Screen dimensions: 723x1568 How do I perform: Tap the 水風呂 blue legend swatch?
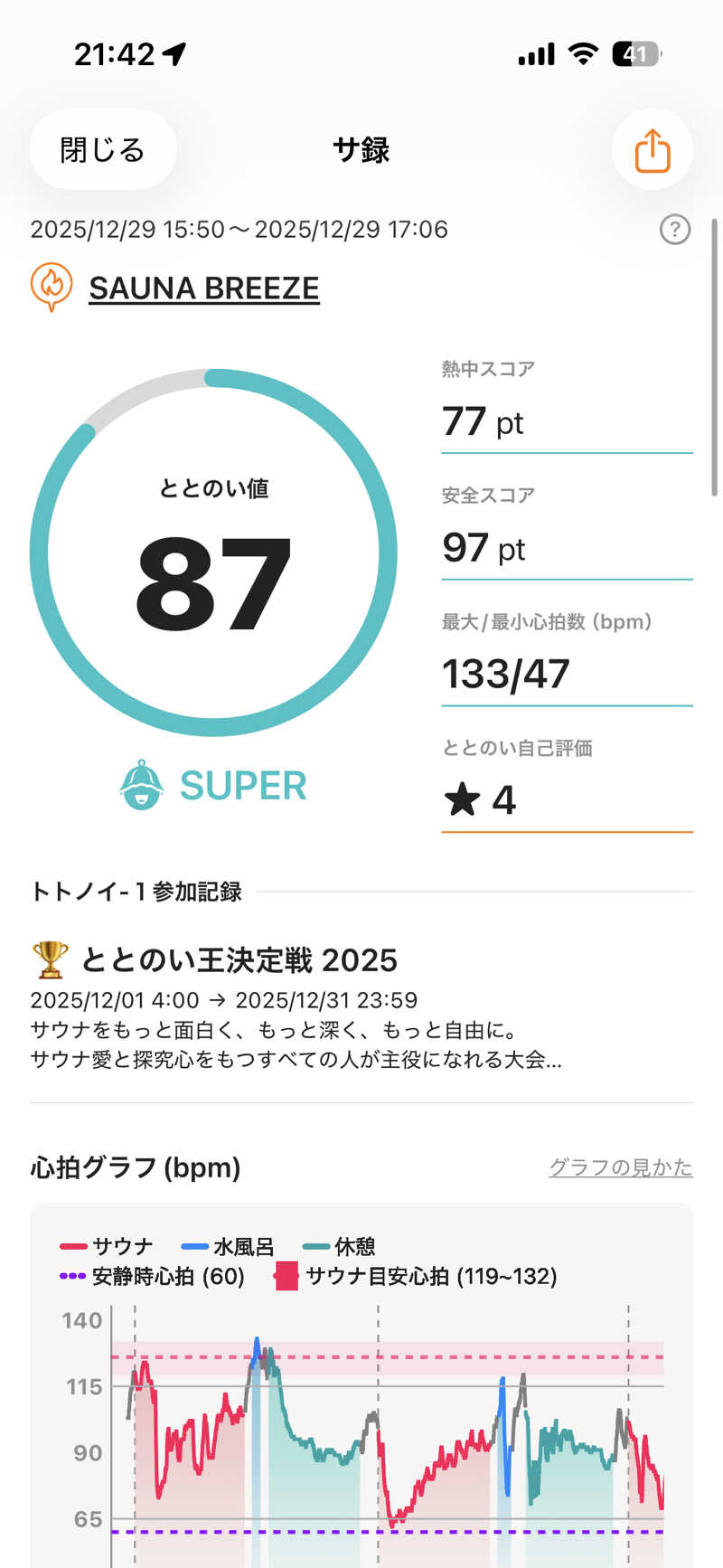(x=195, y=1246)
